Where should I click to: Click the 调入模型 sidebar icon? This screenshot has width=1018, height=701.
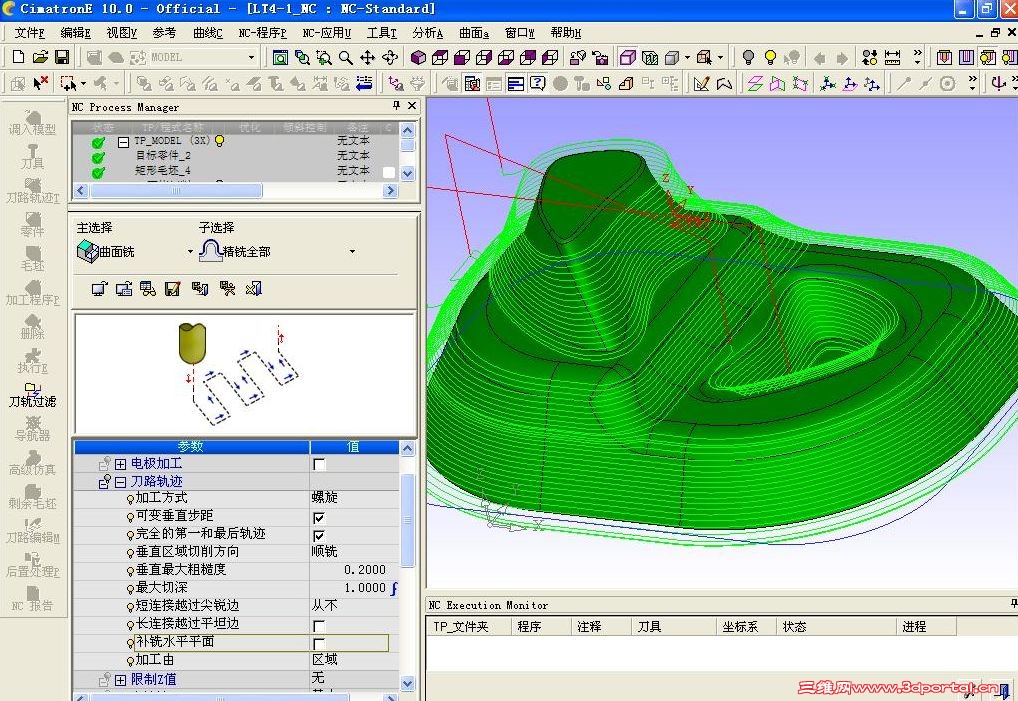tap(32, 122)
